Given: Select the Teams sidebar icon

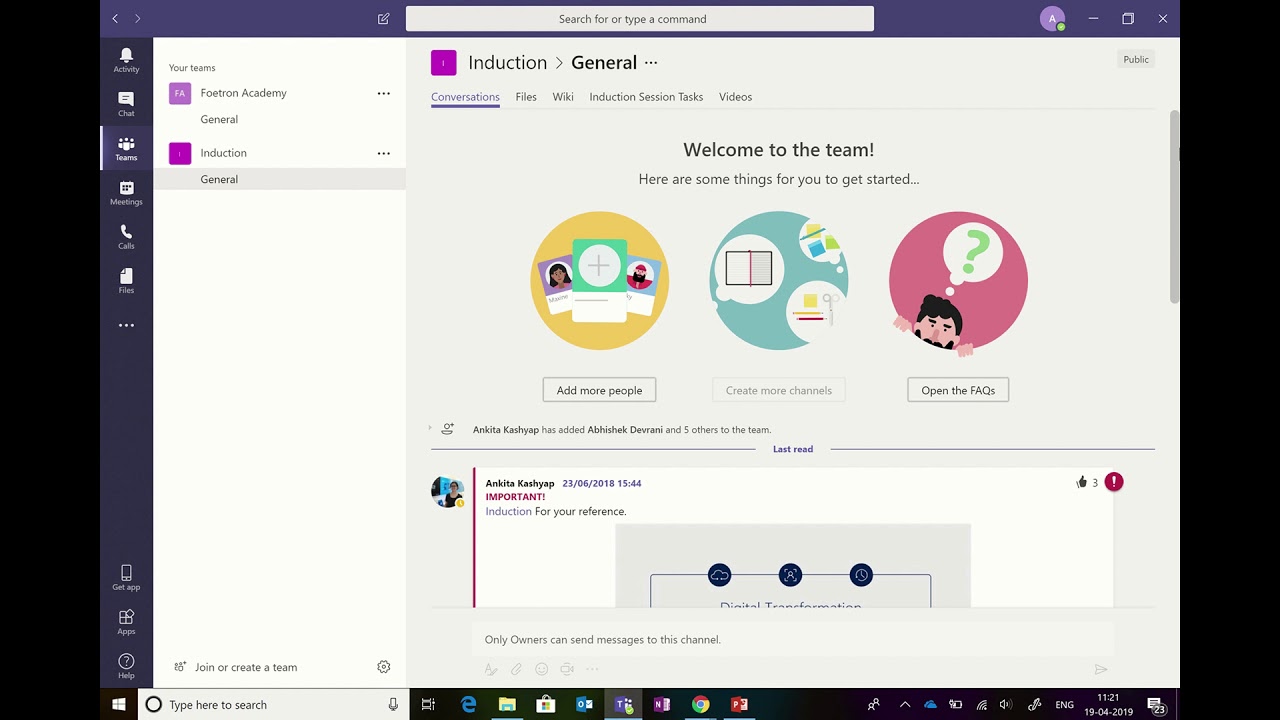Looking at the screenshot, I should point(126,148).
